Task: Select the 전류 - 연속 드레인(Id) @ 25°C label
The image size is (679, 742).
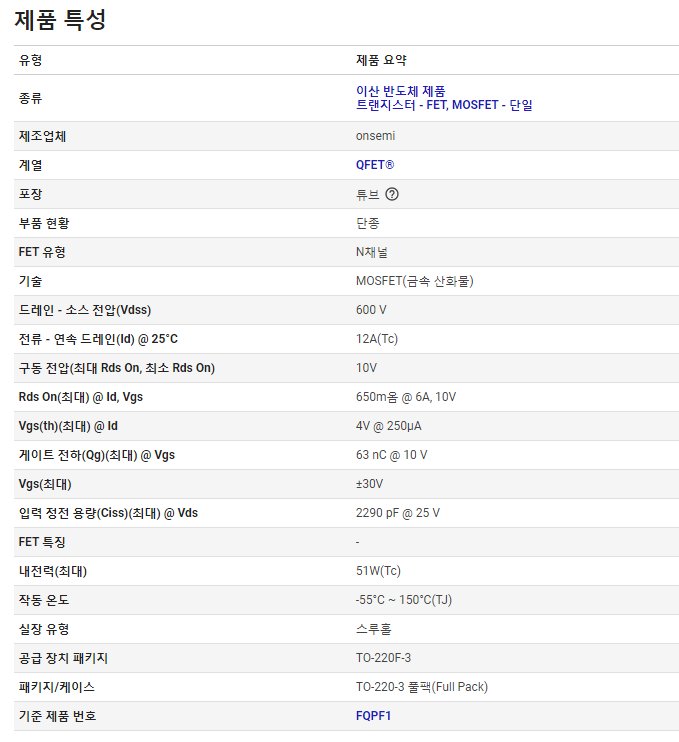Action: pos(98,339)
